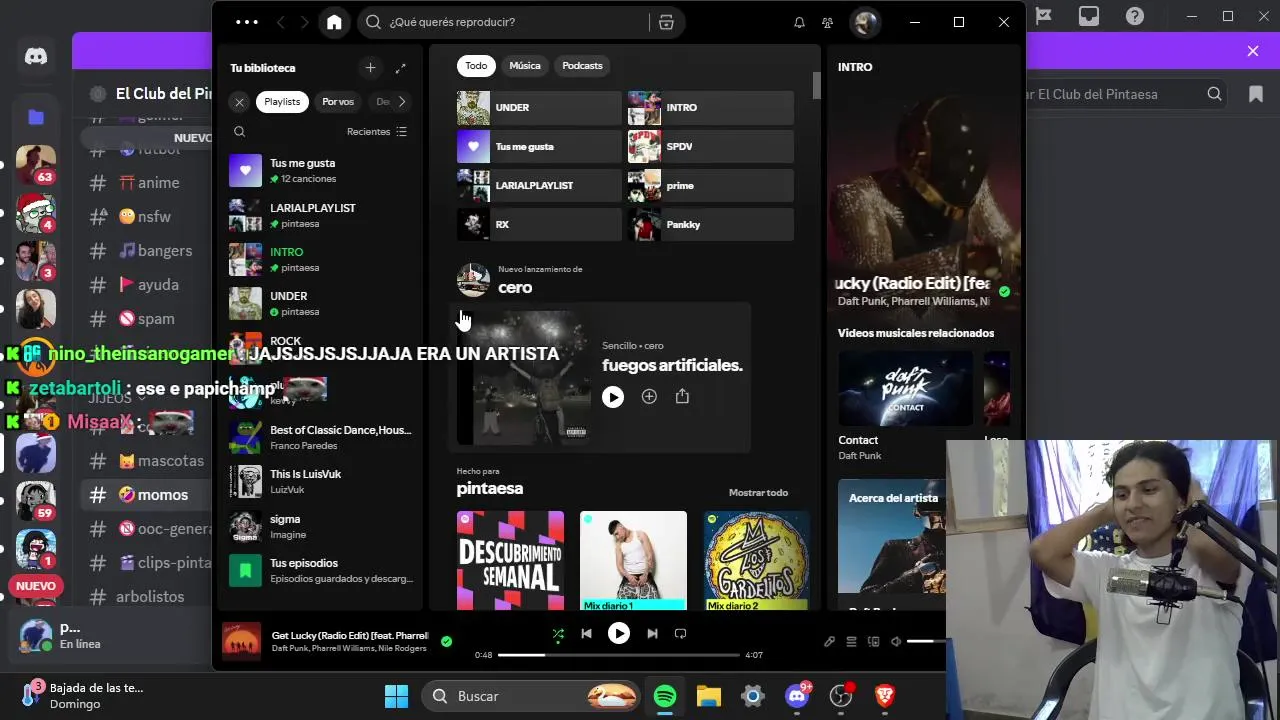Skip to next track
This screenshot has width=1280, height=720.
pos(652,633)
